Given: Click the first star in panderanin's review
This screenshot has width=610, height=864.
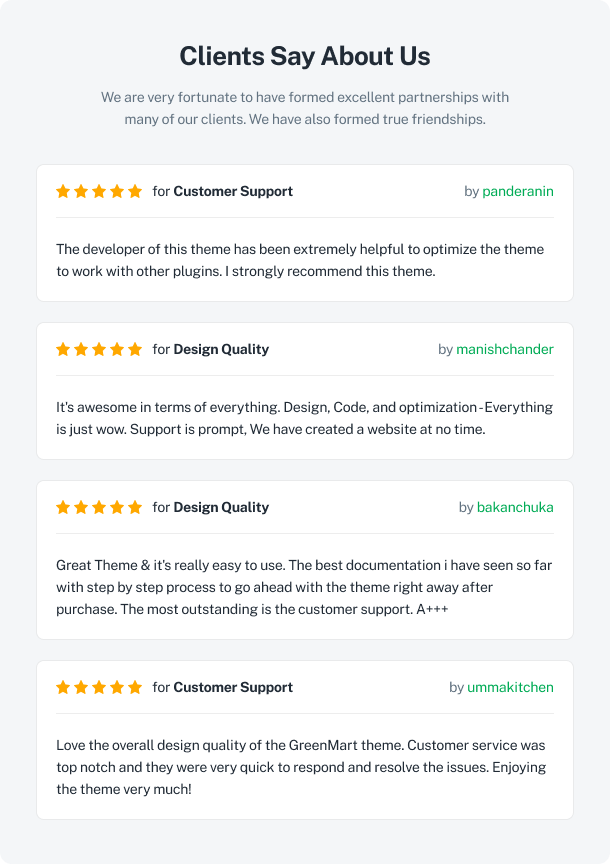Looking at the screenshot, I should [x=63, y=191].
